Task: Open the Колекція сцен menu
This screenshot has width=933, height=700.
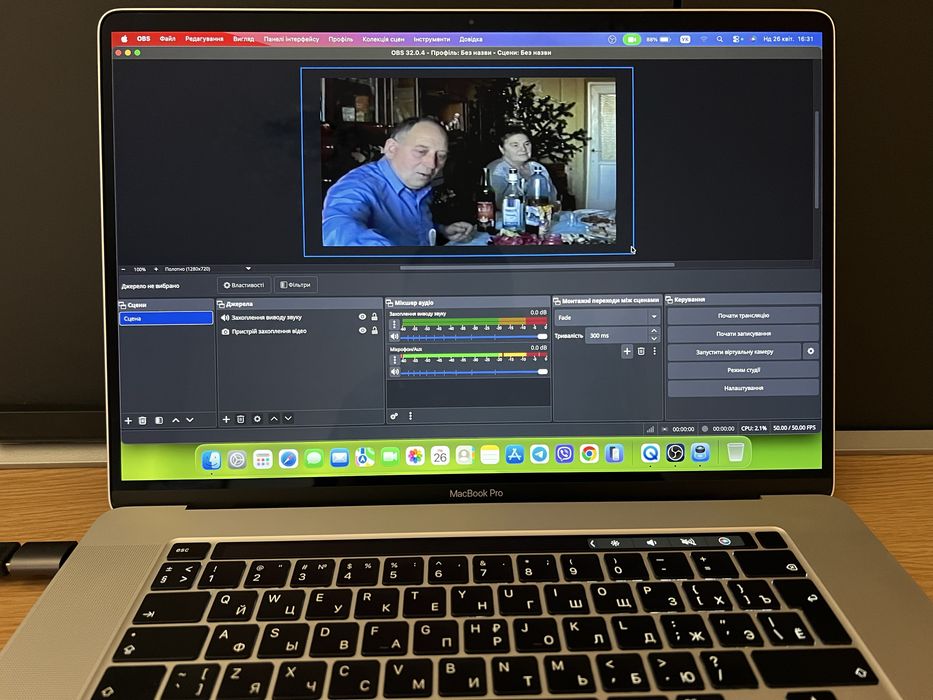Action: coord(383,39)
